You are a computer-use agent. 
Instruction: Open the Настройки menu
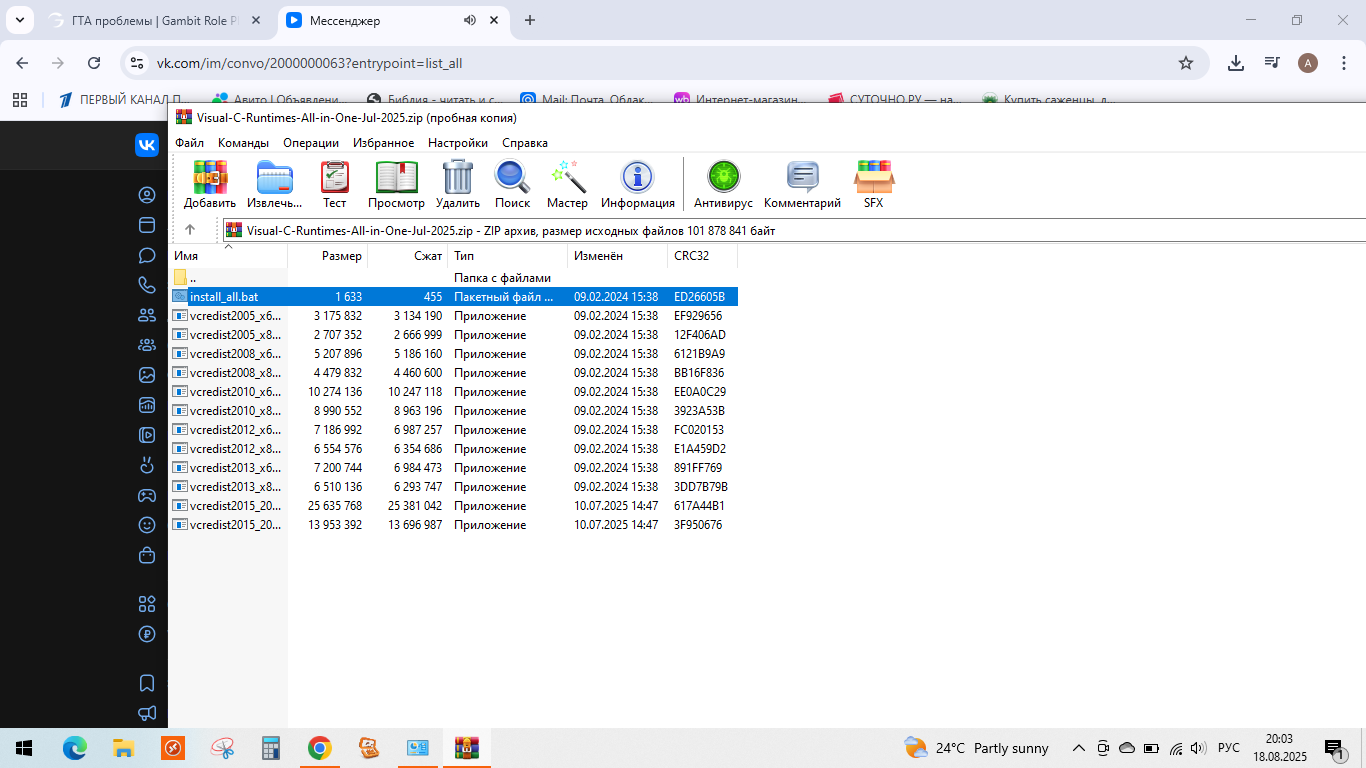click(458, 143)
